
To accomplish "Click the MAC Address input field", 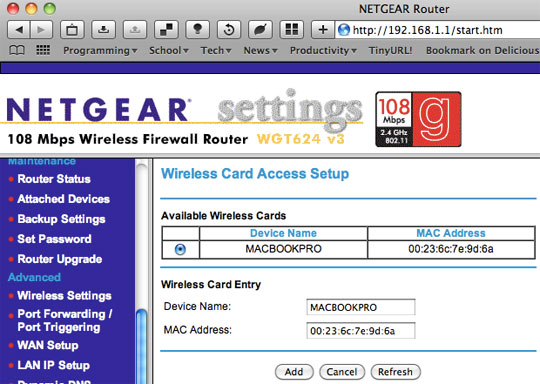I will 361,331.
